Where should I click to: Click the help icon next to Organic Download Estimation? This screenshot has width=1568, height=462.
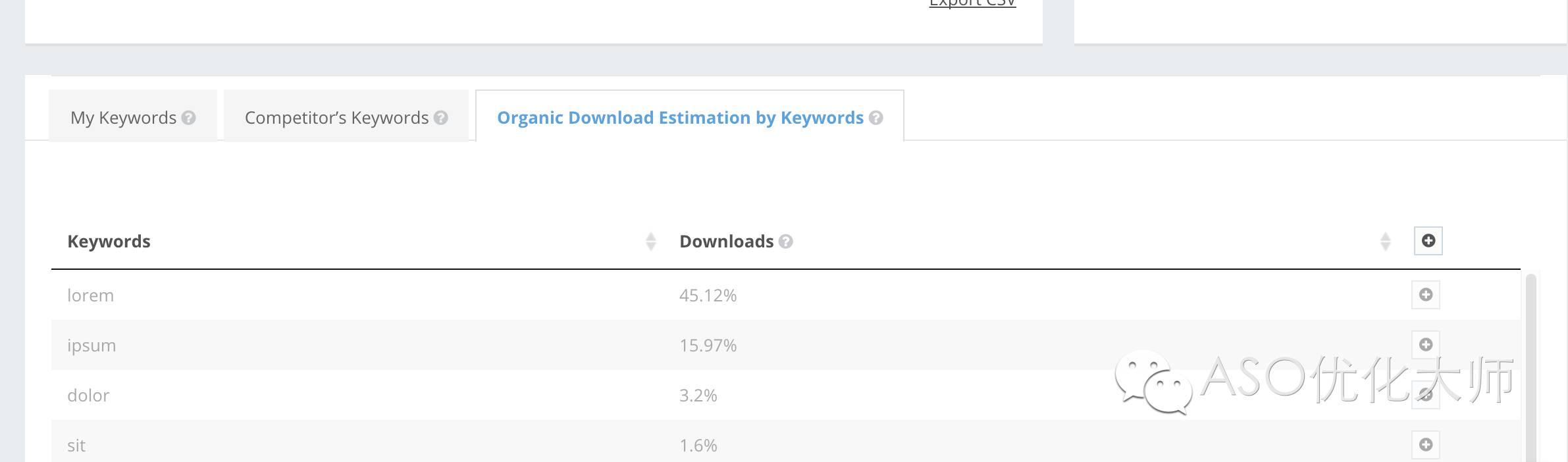(875, 118)
